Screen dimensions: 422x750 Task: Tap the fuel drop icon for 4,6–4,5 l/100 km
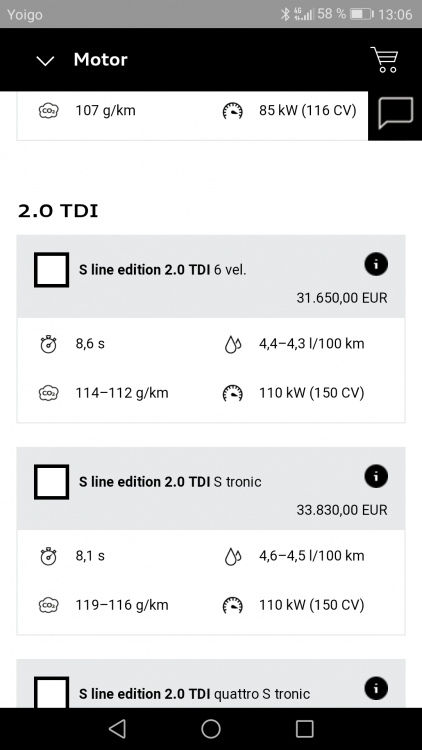(233, 556)
